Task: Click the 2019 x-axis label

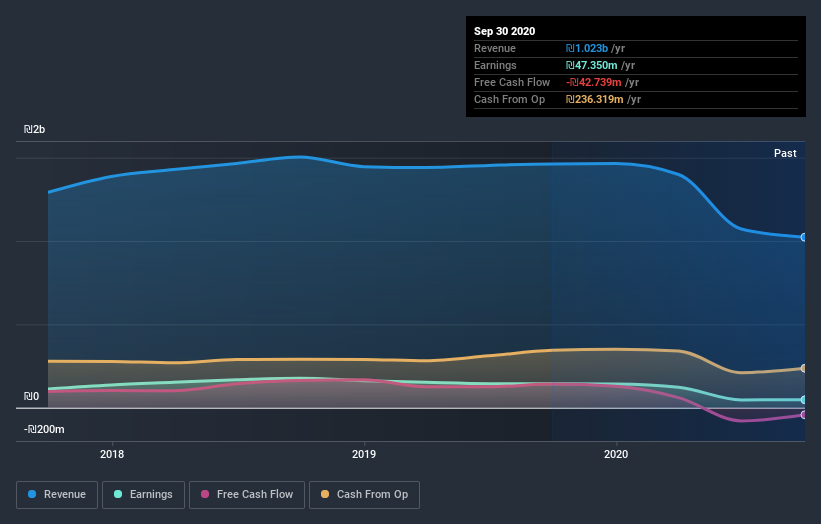Action: (364, 454)
